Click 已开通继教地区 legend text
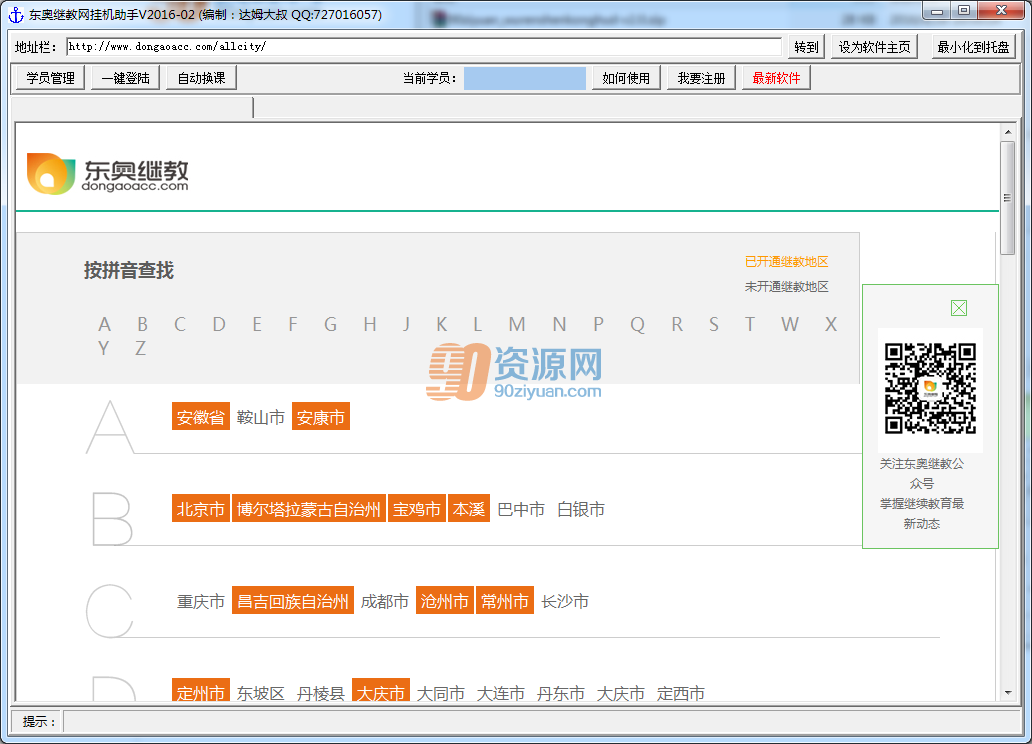Viewport: 1032px width, 744px height. point(787,261)
